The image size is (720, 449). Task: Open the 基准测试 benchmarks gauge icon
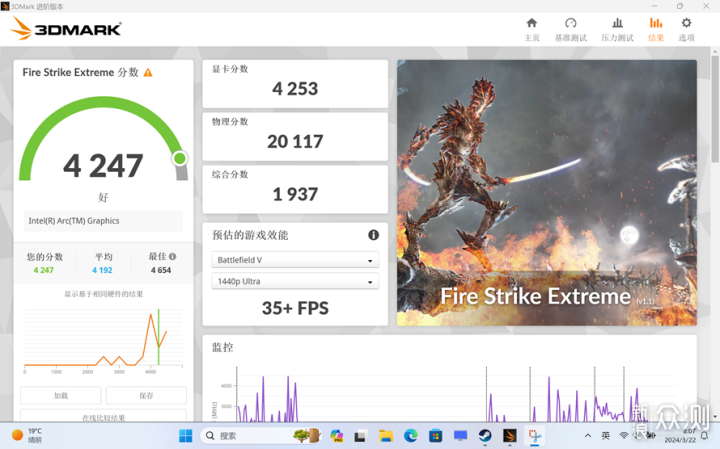pos(571,23)
